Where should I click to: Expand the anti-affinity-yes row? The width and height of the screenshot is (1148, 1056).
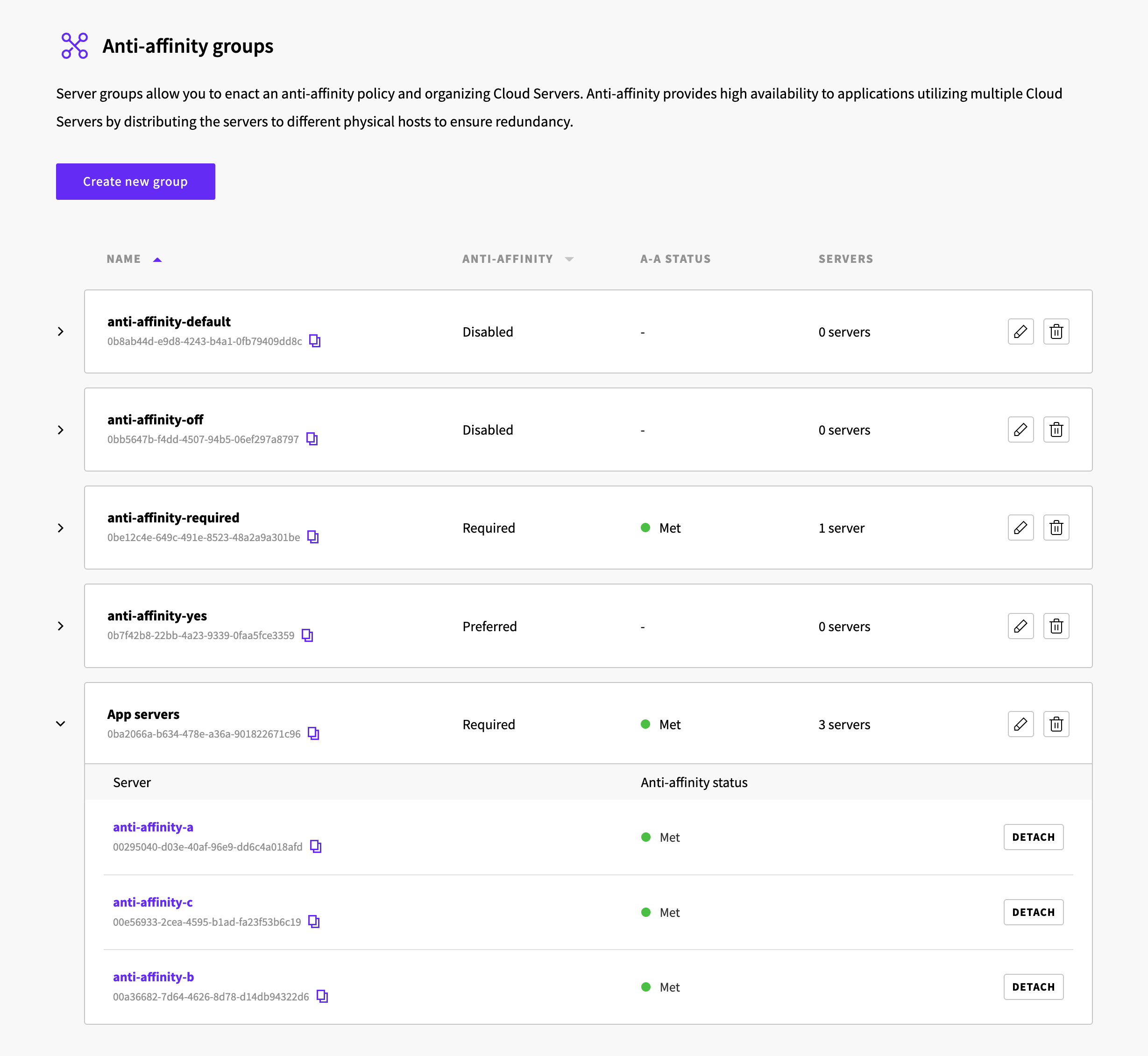click(61, 627)
